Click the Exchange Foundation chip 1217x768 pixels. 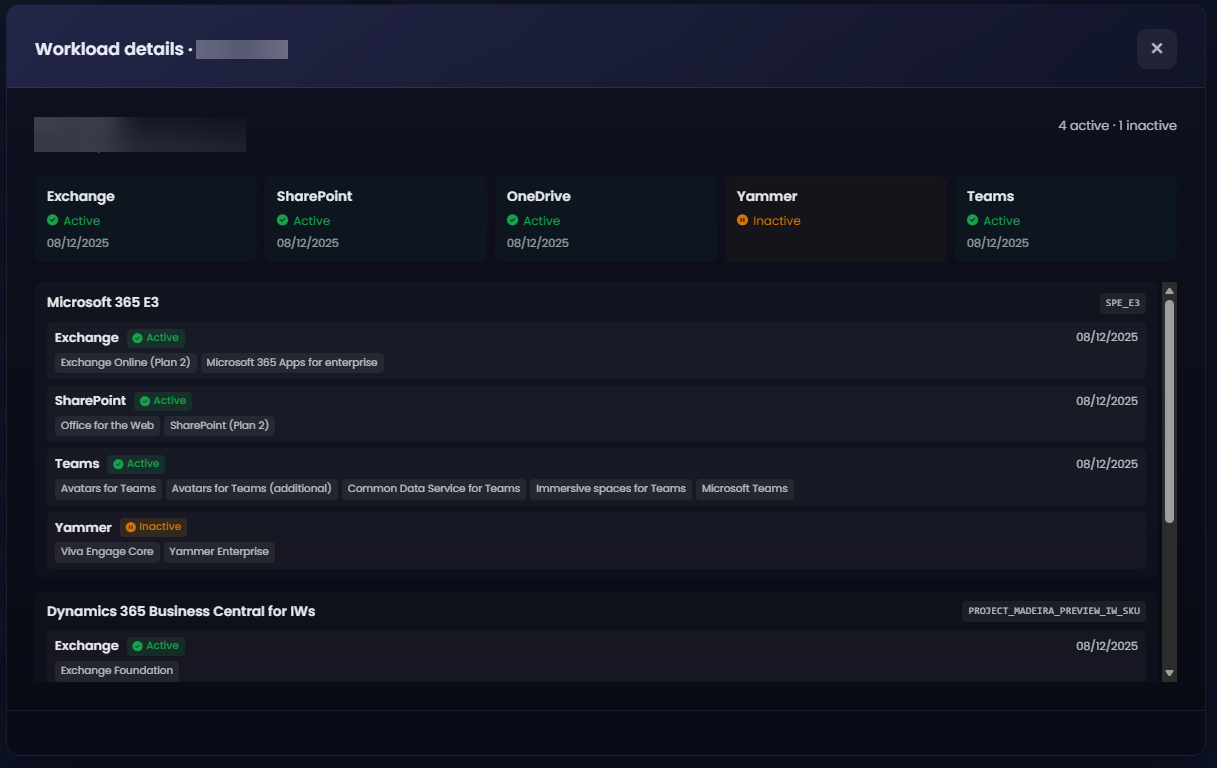point(117,670)
